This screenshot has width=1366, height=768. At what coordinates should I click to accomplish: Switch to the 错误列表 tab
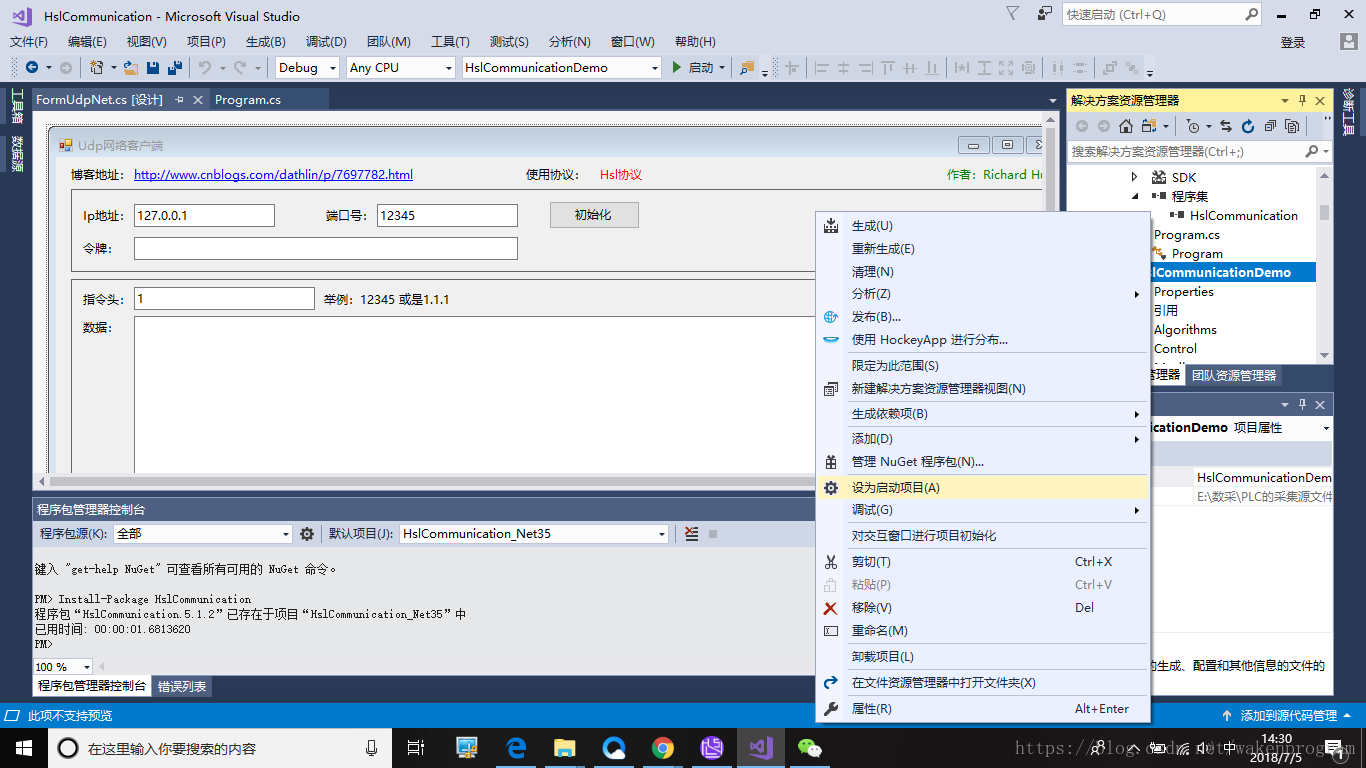pyautogui.click(x=182, y=686)
